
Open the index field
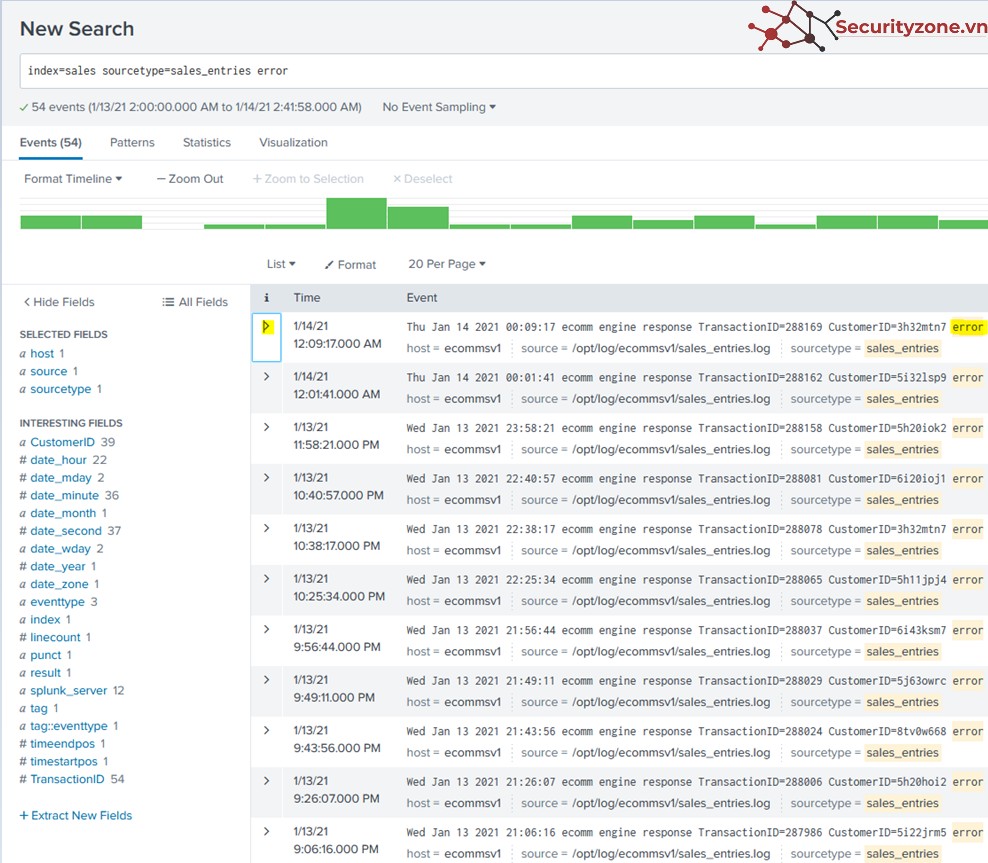tap(45, 619)
